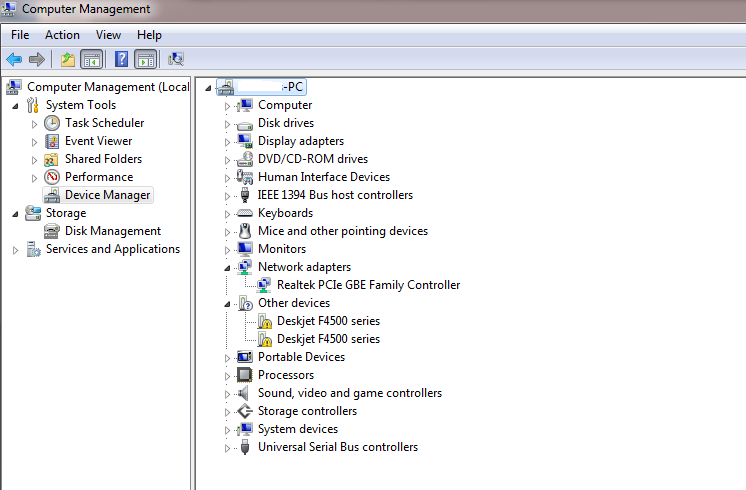The image size is (746, 490).
Task: Click the Sound controllers speaker icon
Action: [244, 393]
